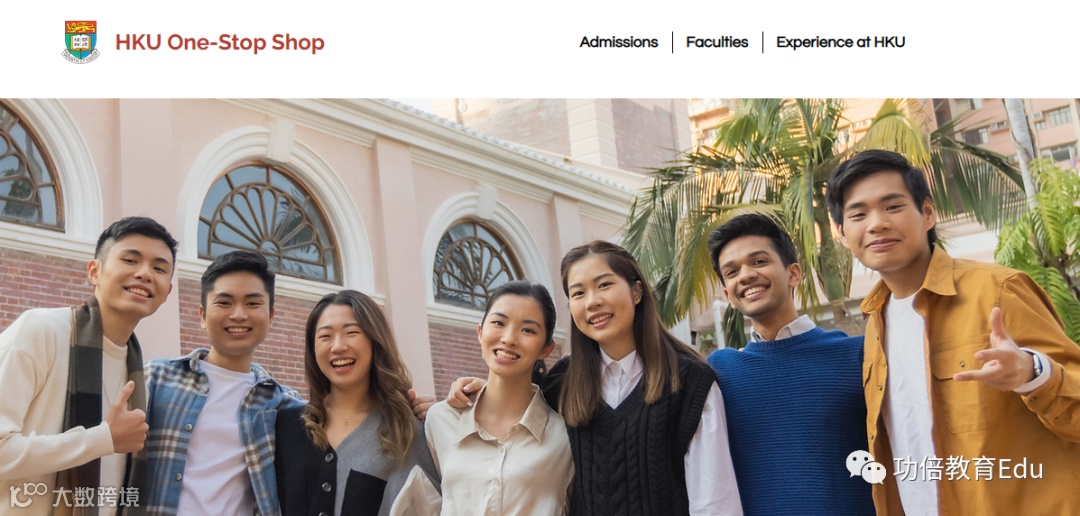Click the 大数跨境 watermark text
This screenshot has width=1080, height=516.
click(96, 496)
